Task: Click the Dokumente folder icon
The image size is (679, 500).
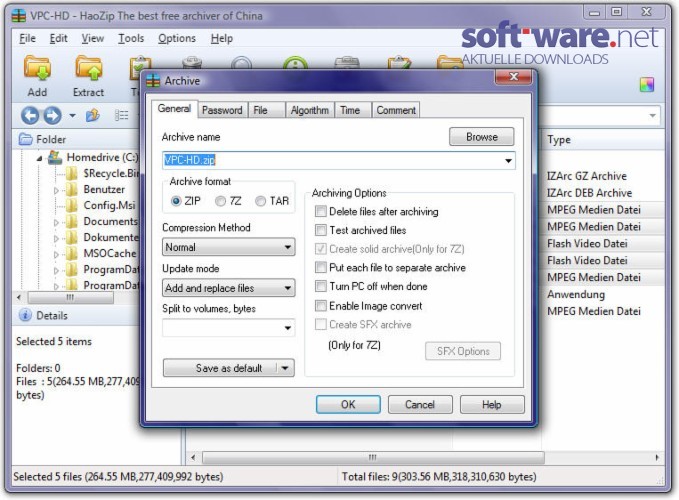Action: pos(71,237)
